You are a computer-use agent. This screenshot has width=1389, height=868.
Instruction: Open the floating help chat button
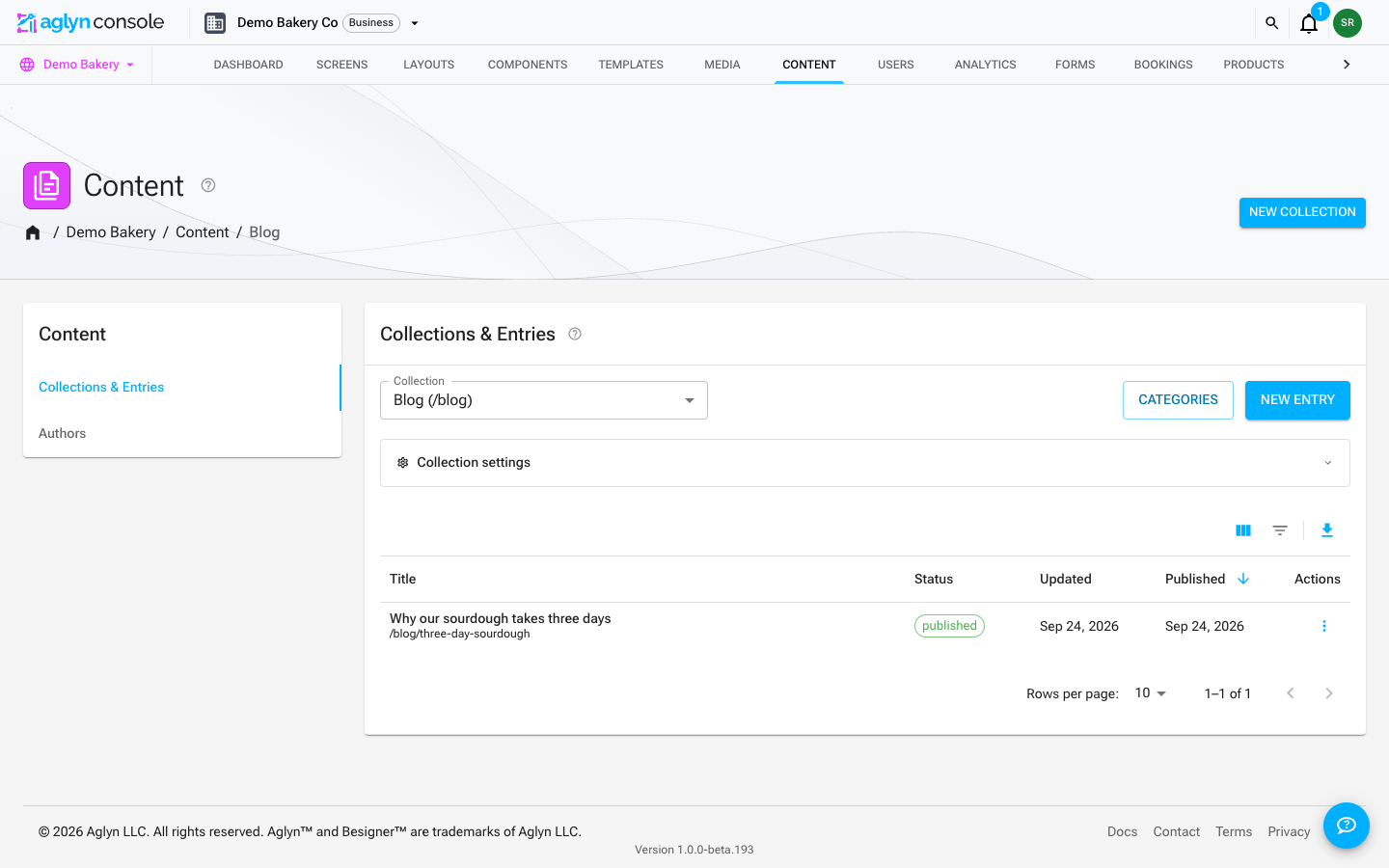(1347, 826)
